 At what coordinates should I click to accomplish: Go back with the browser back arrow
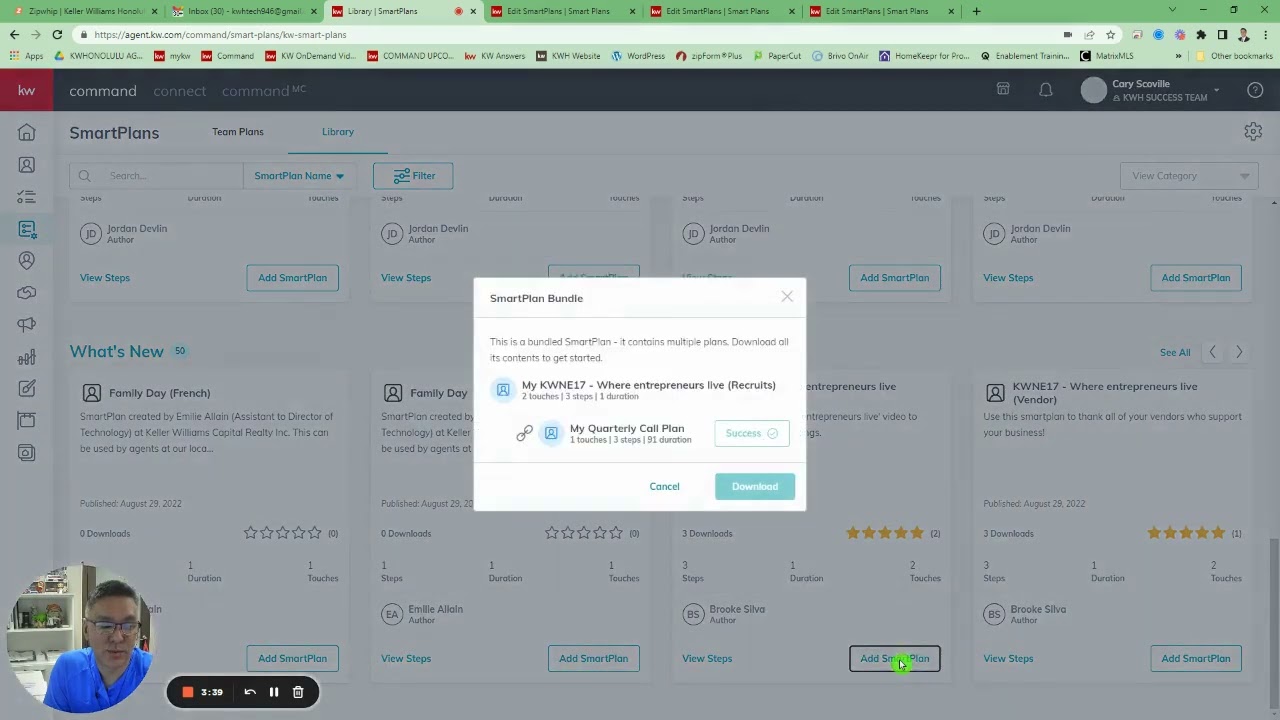pyautogui.click(x=14, y=35)
